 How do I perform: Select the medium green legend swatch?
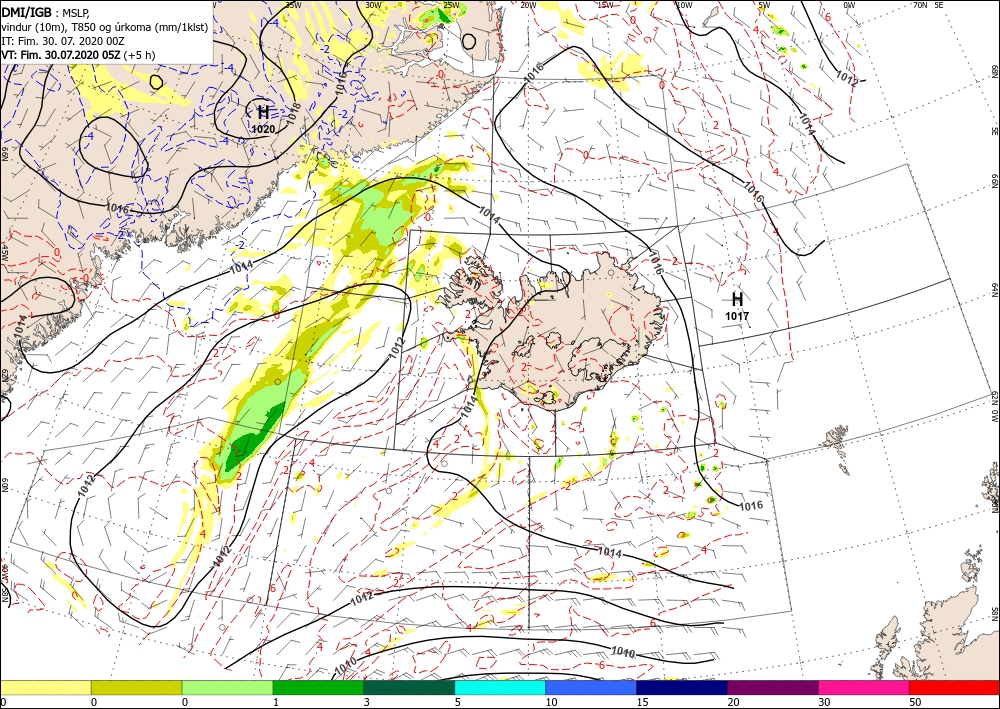(x=318, y=687)
